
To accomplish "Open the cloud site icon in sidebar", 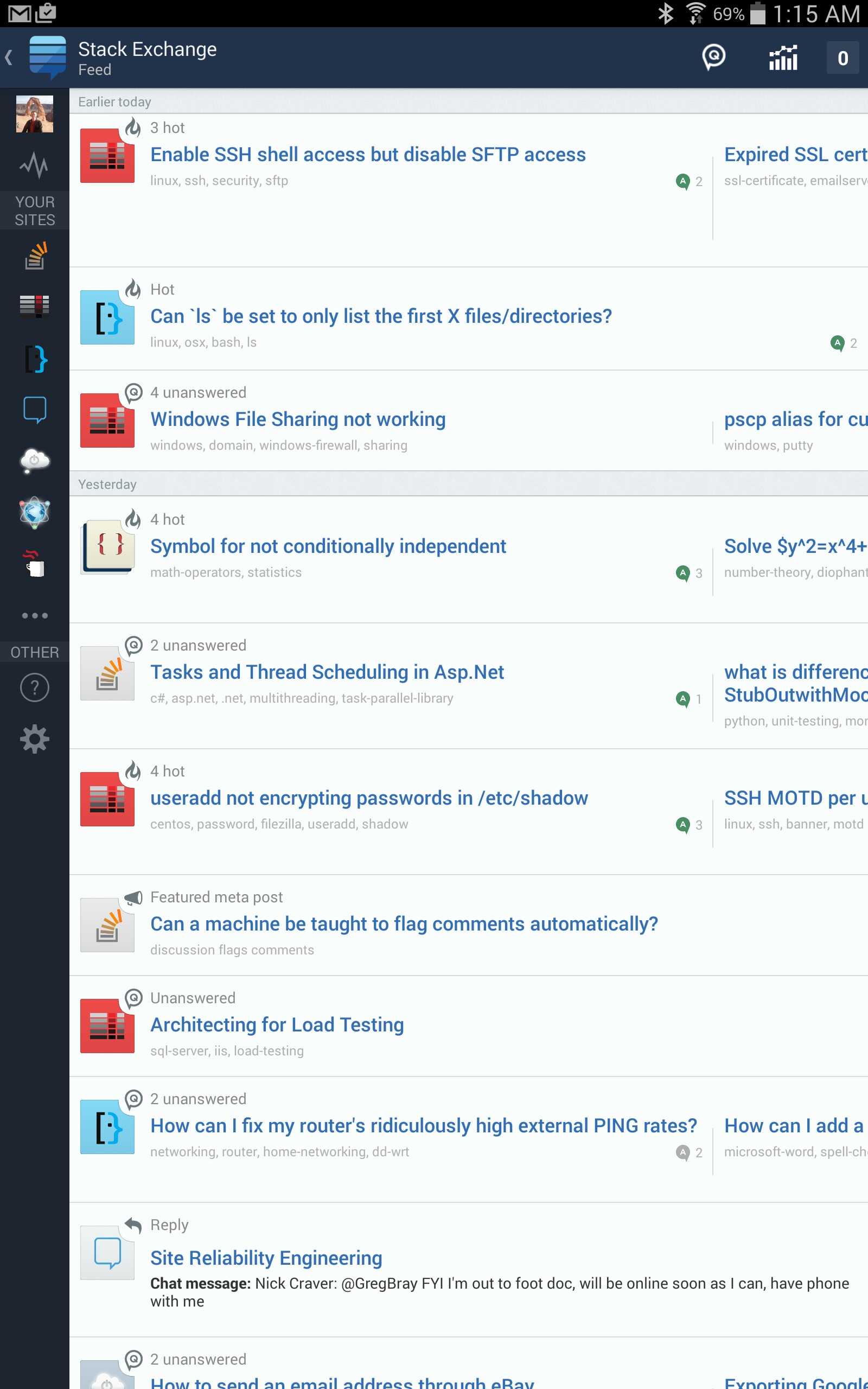I will (35, 461).
